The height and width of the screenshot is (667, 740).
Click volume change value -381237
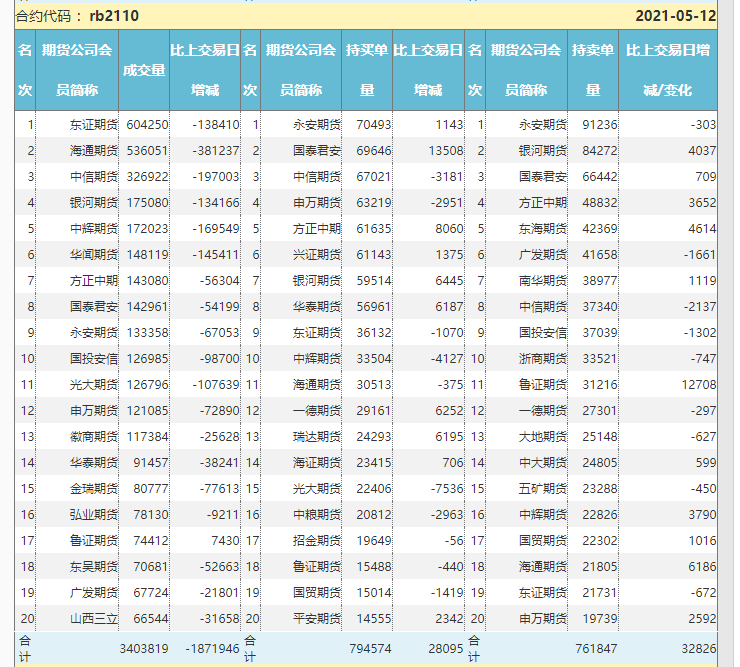[x=216, y=151]
